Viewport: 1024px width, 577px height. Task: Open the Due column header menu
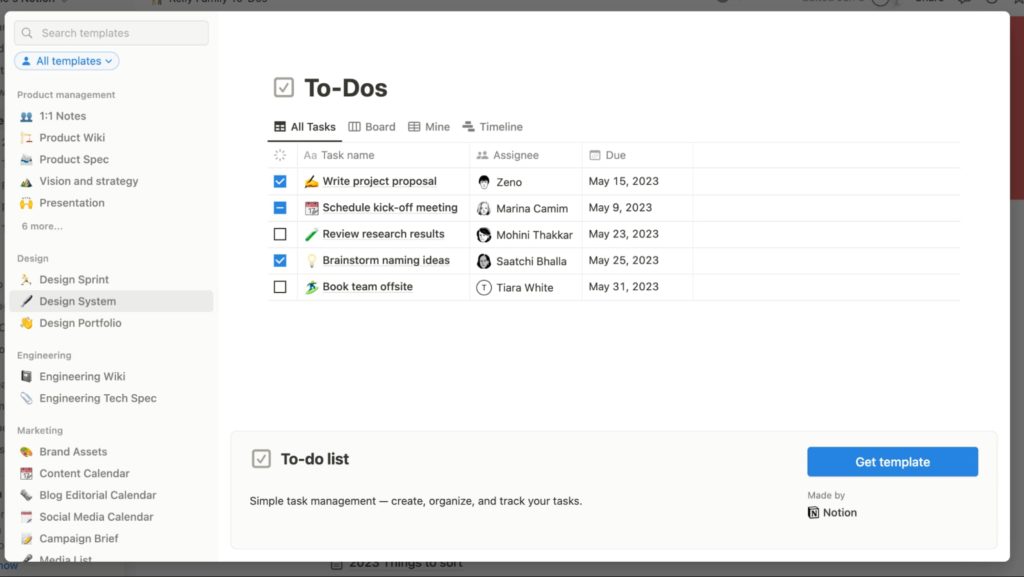[x=637, y=155]
